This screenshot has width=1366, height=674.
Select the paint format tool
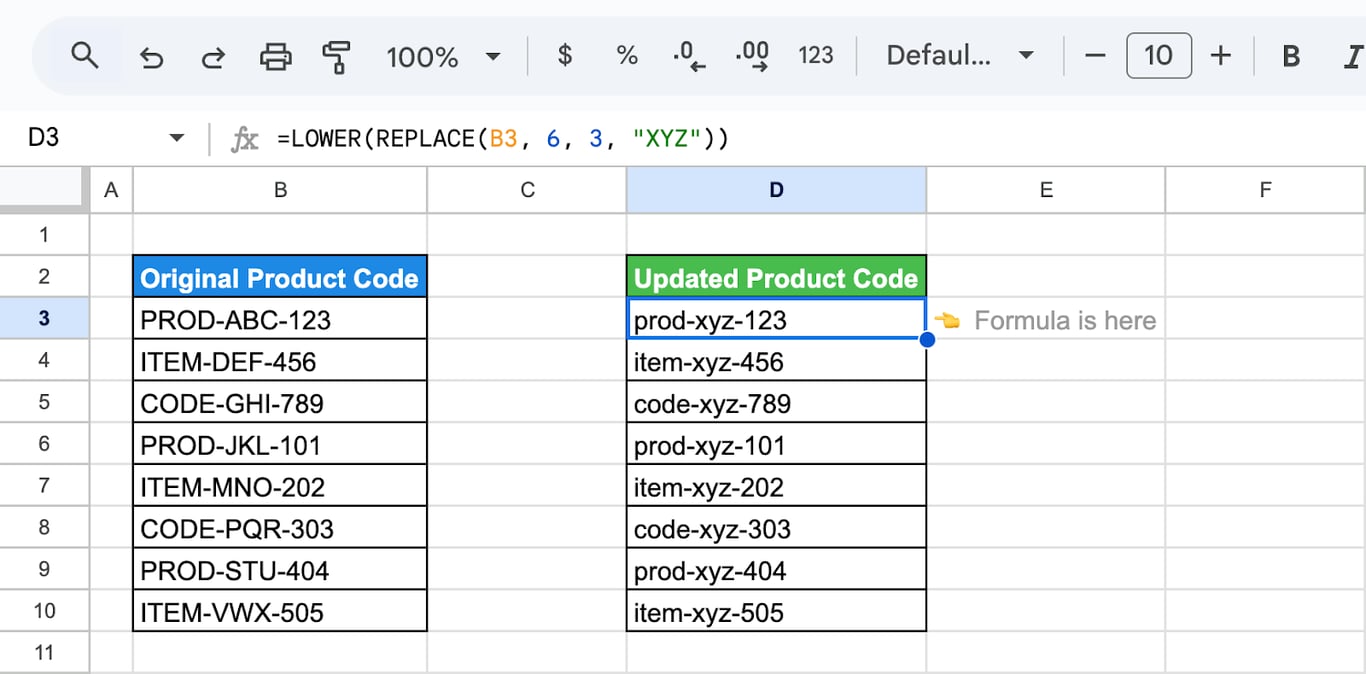(337, 56)
